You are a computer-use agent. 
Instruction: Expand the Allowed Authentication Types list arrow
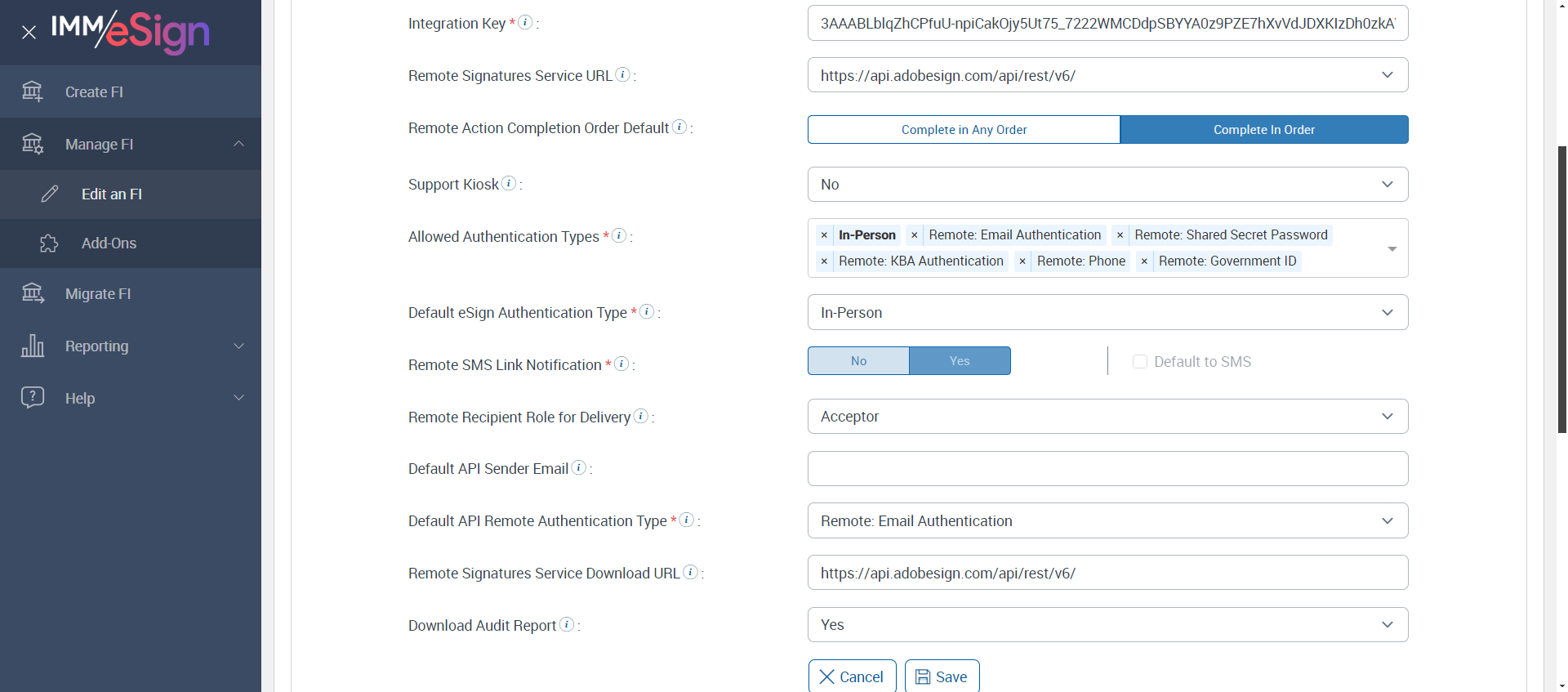click(1392, 248)
